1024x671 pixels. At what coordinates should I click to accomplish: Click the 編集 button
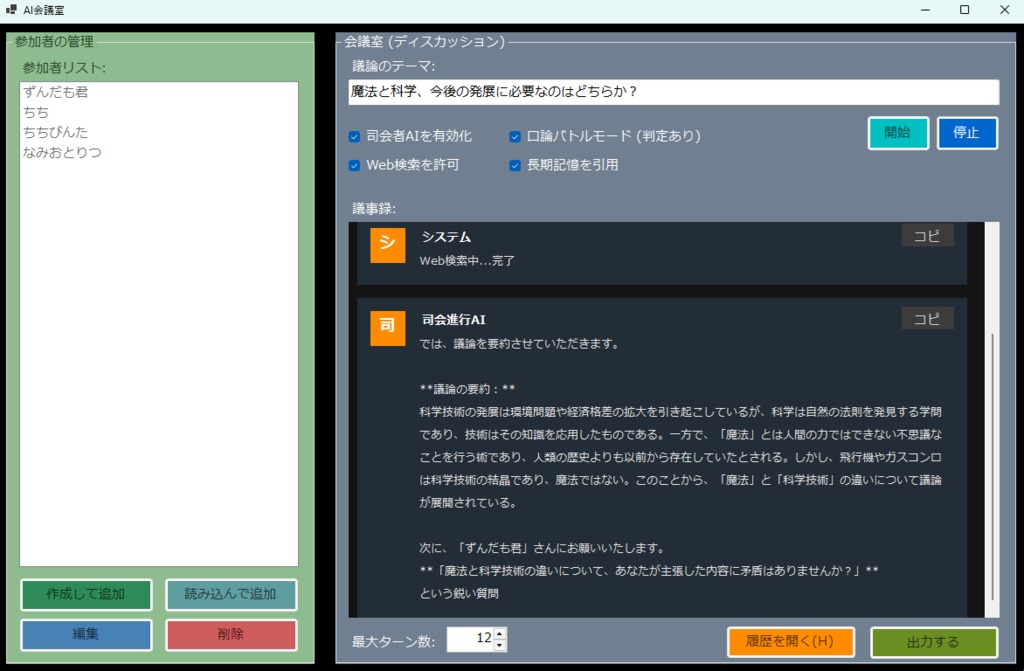click(85, 634)
